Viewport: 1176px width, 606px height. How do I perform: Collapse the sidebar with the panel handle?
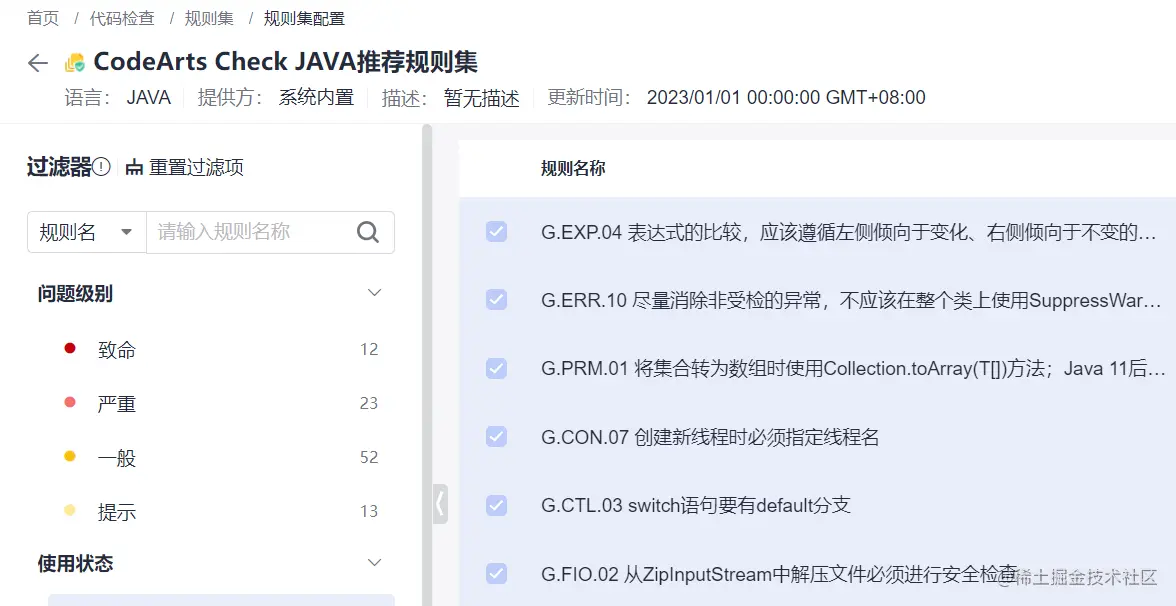[440, 503]
